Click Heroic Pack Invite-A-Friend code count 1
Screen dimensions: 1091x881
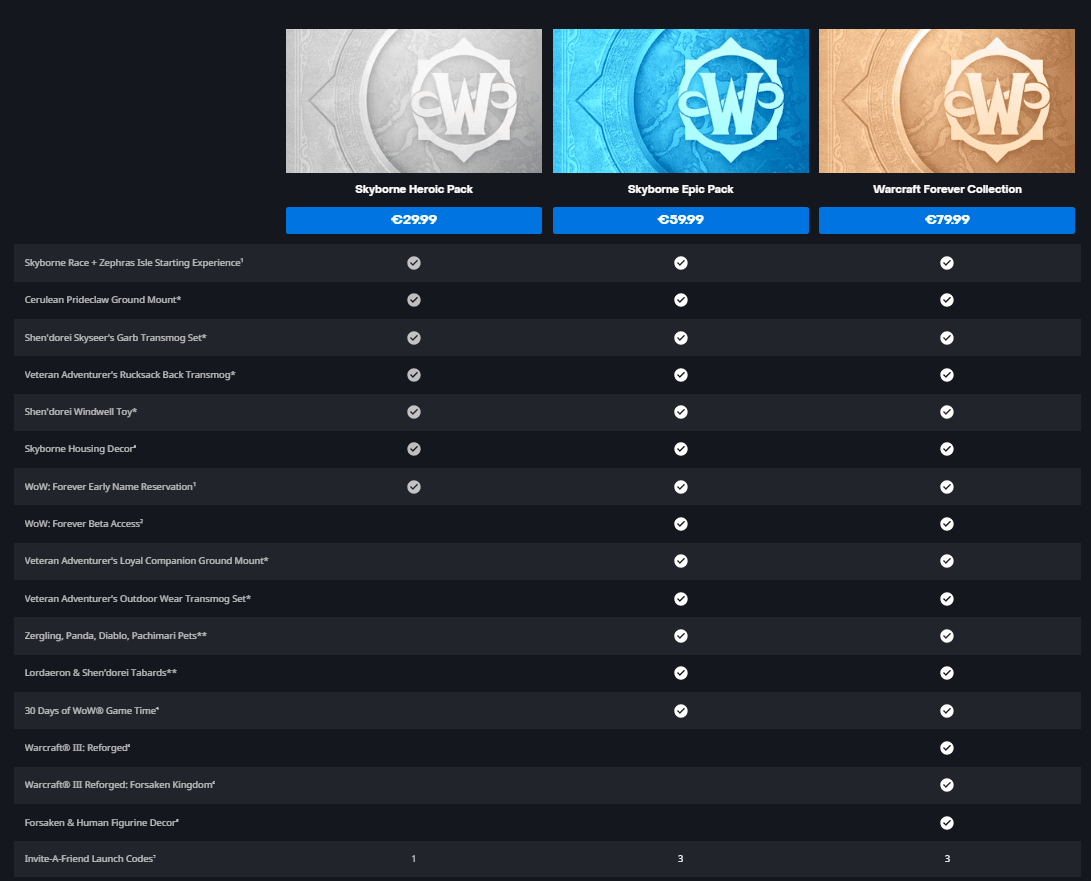pyautogui.click(x=414, y=859)
